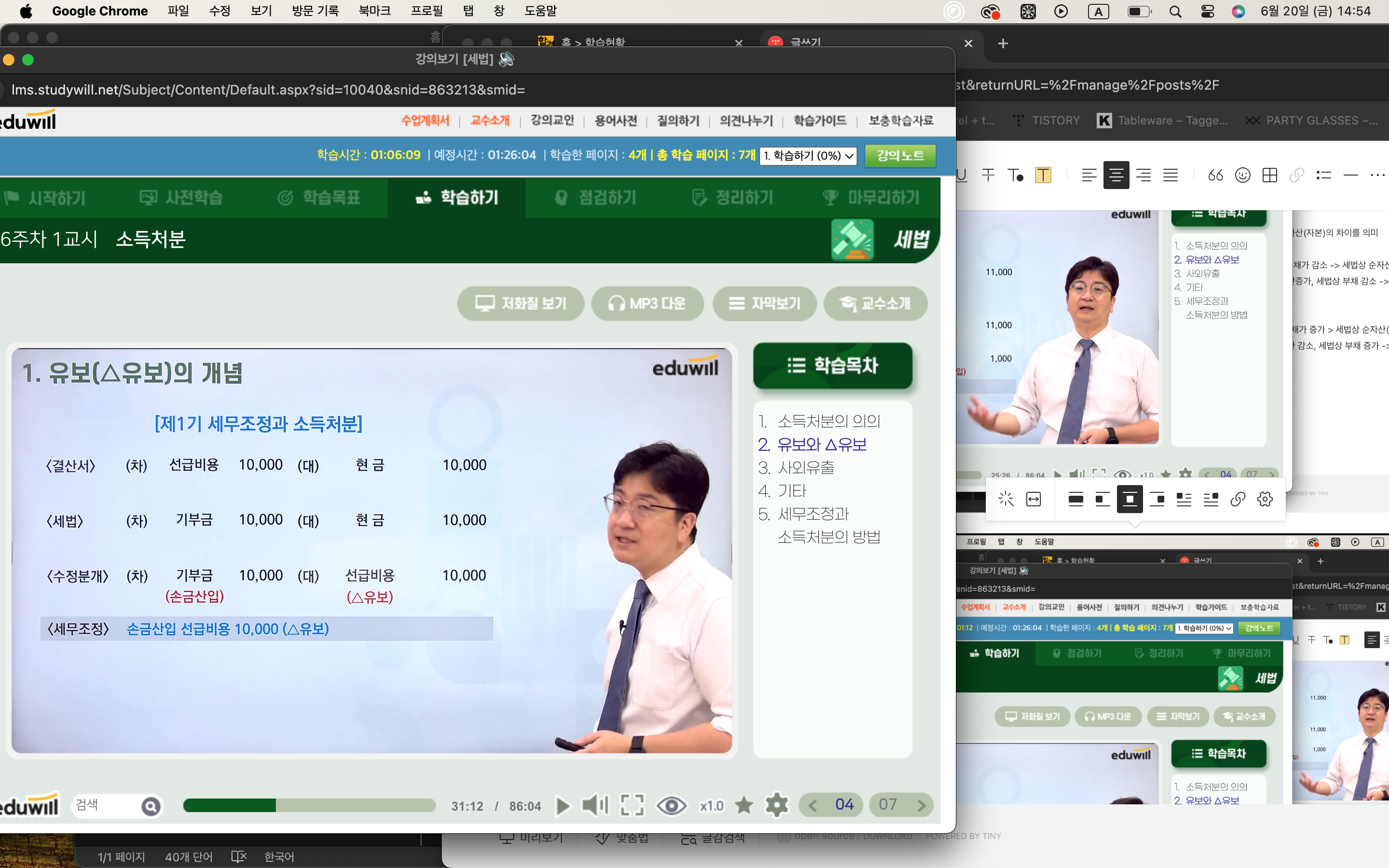Click the 자막보기 subtitles button
1389x868 pixels.
764,303
